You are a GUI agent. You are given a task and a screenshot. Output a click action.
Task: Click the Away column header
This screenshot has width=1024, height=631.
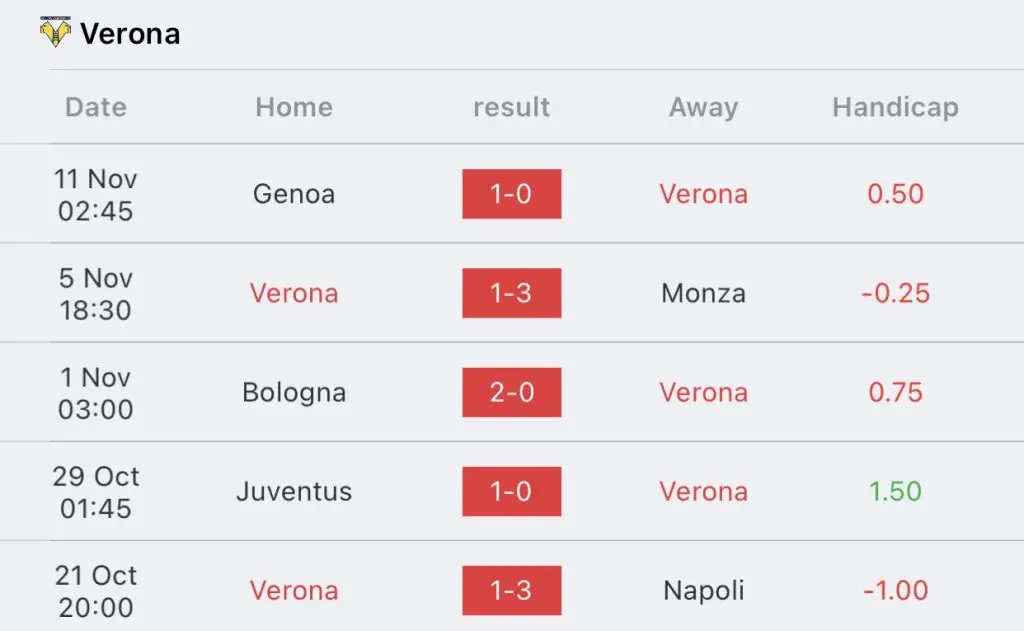pyautogui.click(x=703, y=107)
